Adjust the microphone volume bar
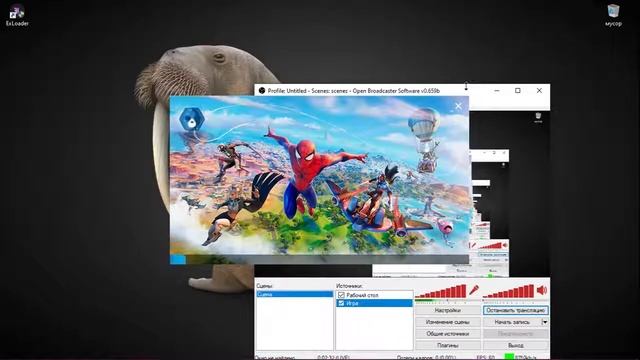The width and height of the screenshot is (640, 360). tap(441, 291)
